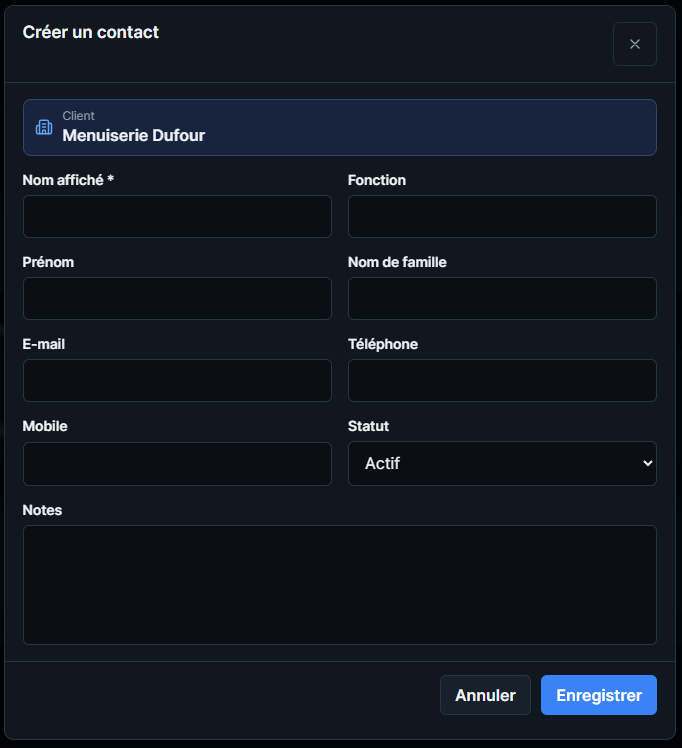Click the small Client caption text
The width and height of the screenshot is (682, 748).
pos(78,115)
